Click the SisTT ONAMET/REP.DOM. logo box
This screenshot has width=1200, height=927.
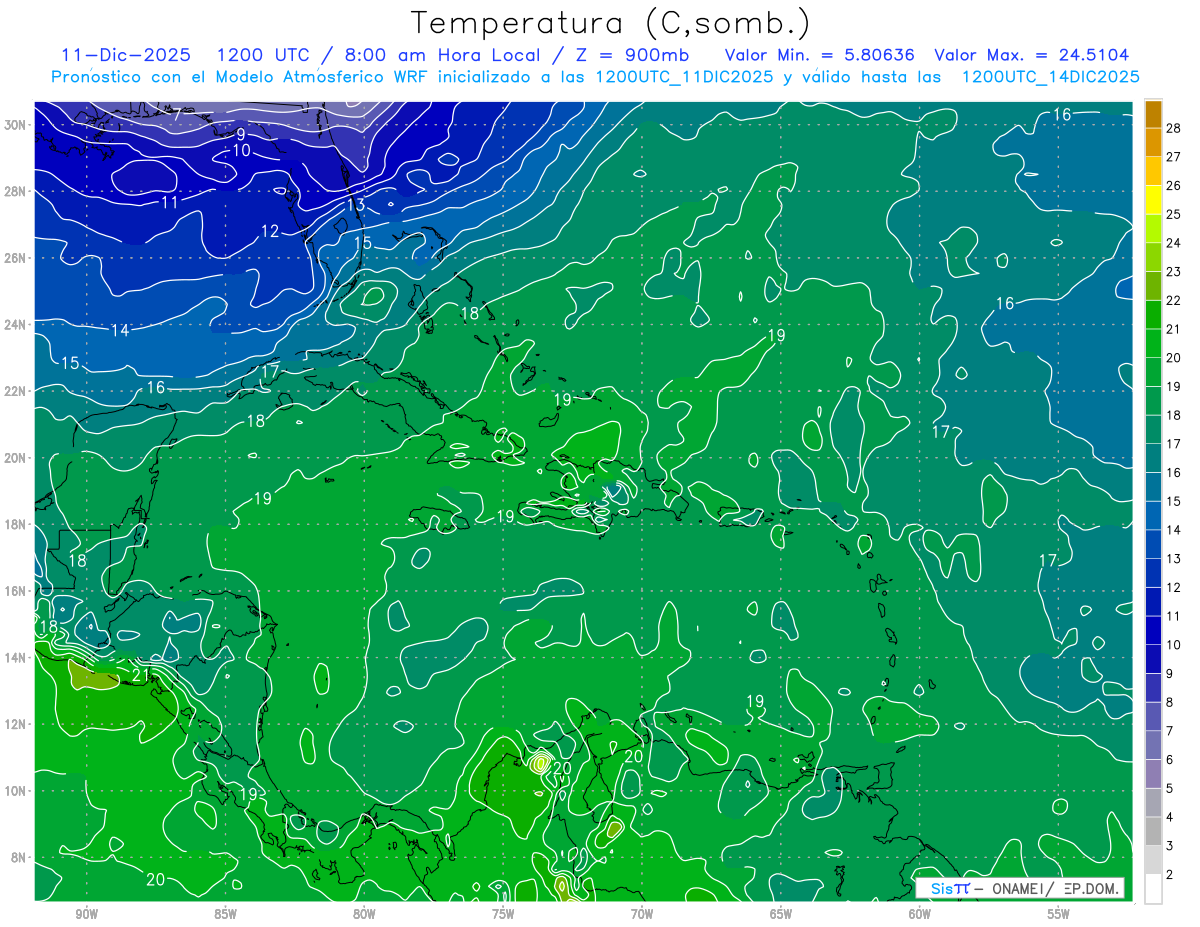[1020, 888]
